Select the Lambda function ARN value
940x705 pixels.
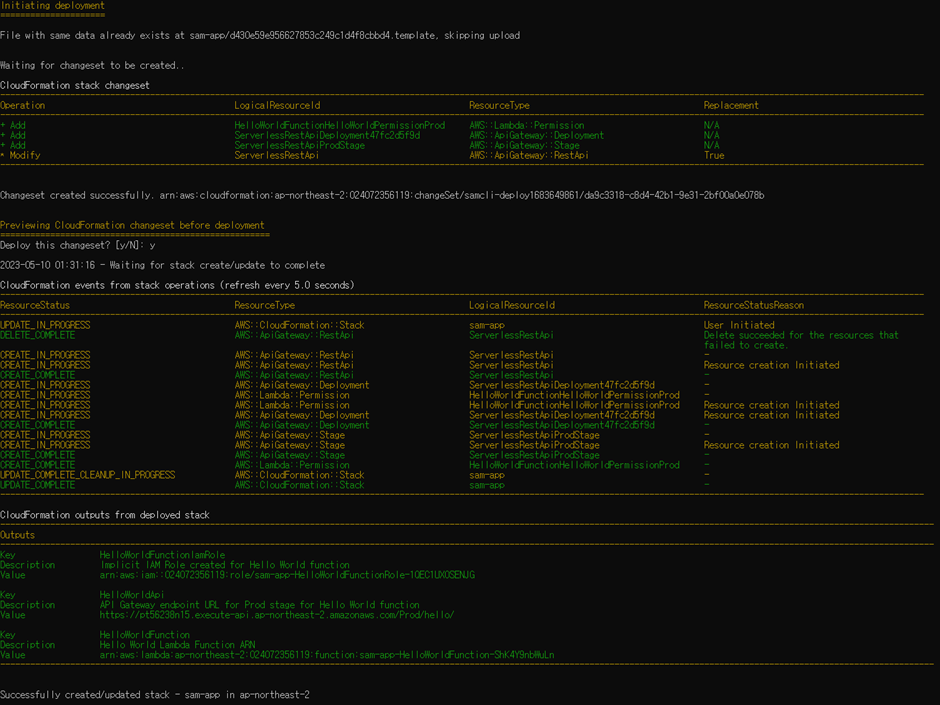[327, 655]
